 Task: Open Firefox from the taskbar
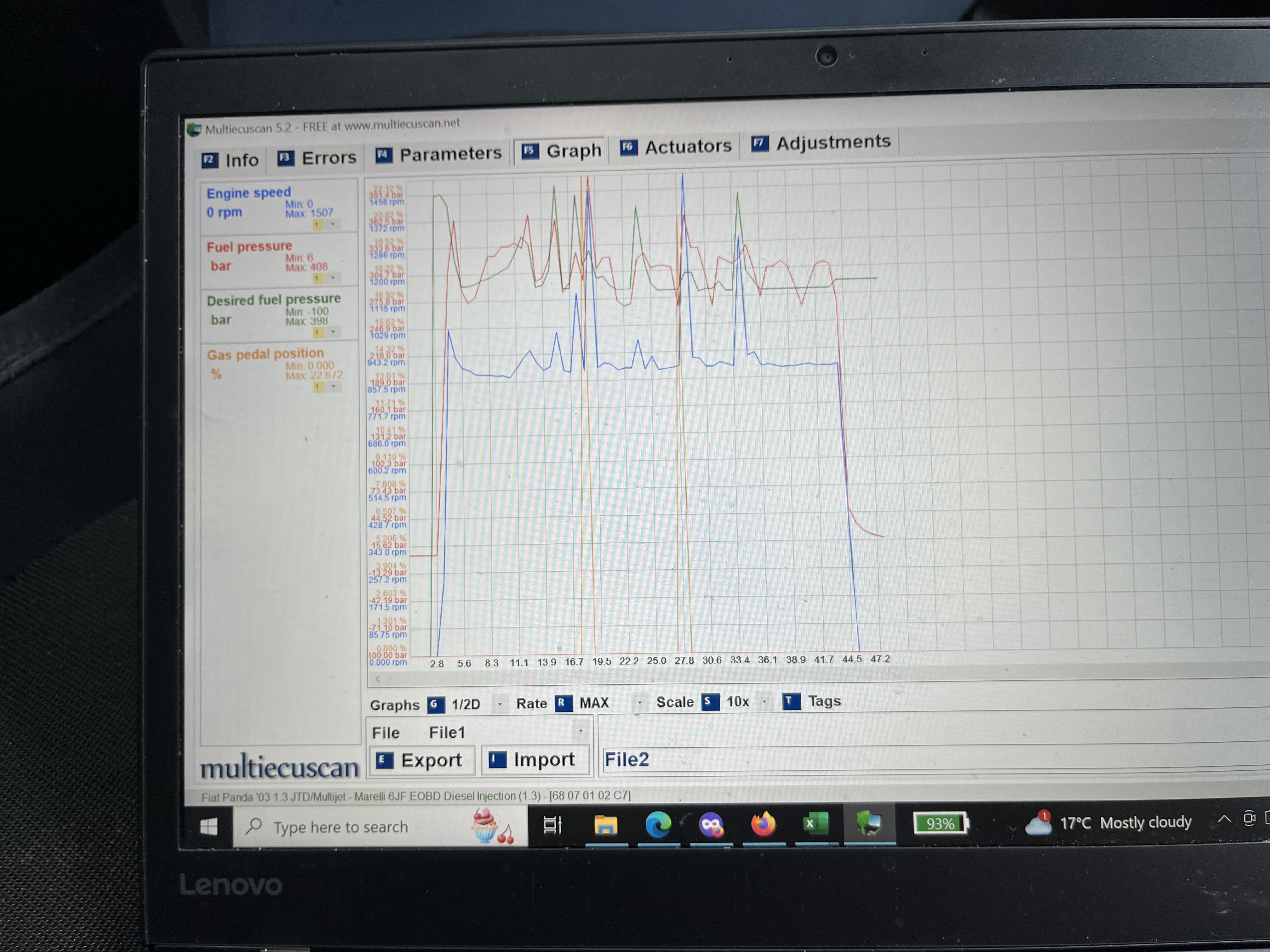(763, 824)
